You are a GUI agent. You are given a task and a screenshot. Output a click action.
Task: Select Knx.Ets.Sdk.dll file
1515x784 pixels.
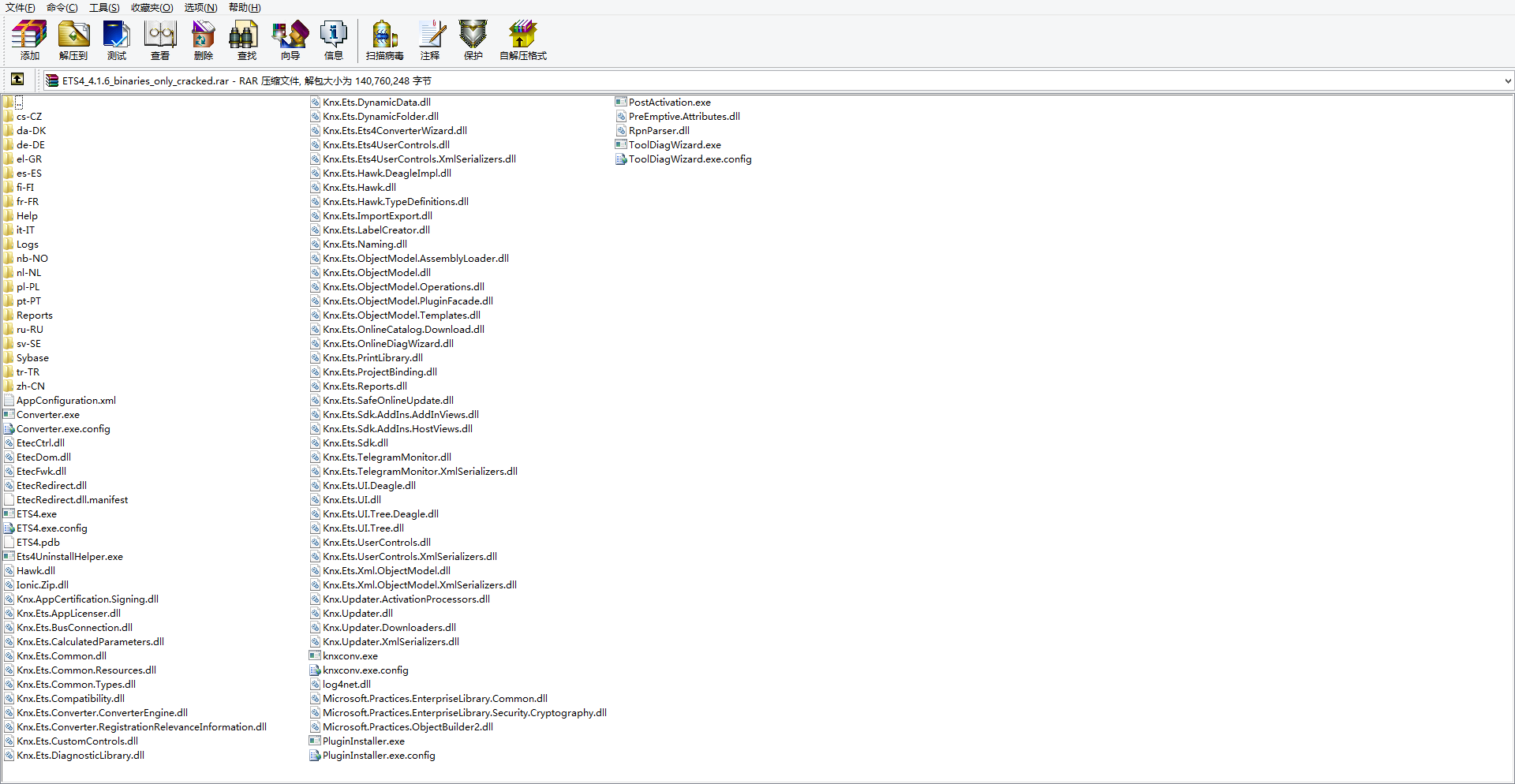pos(349,443)
